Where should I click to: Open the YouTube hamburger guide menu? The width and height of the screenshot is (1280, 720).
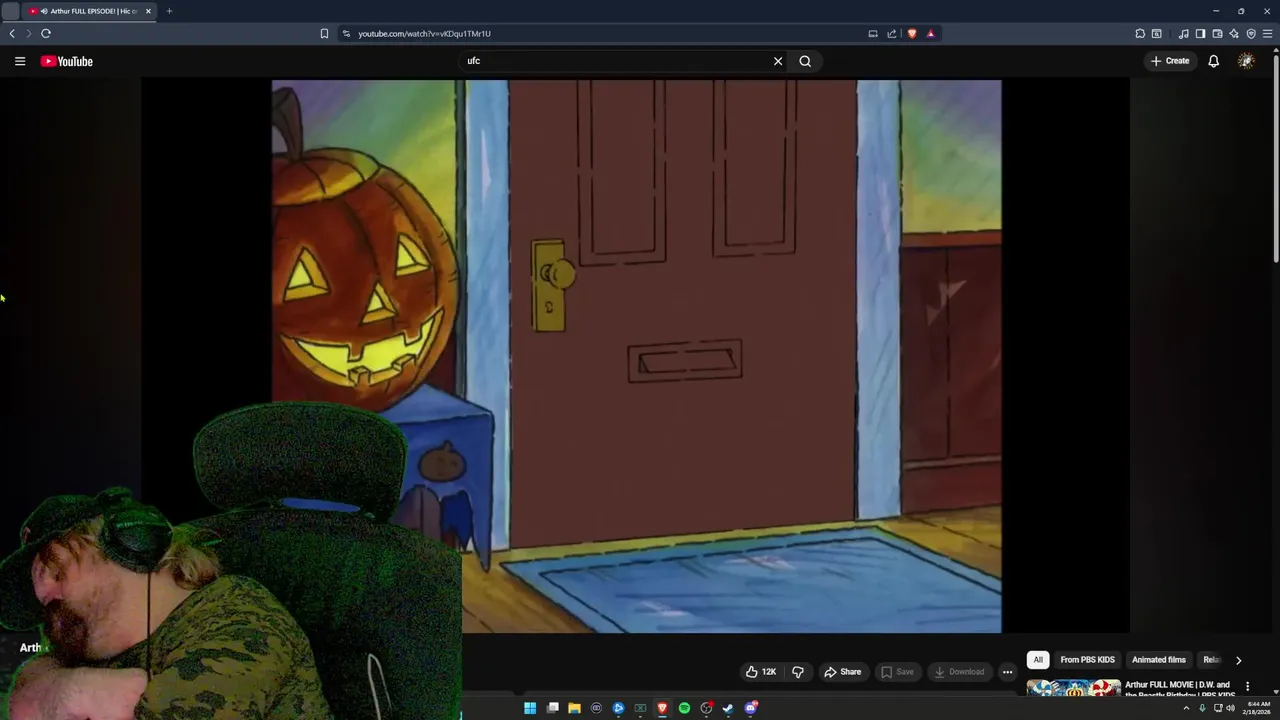click(x=20, y=61)
